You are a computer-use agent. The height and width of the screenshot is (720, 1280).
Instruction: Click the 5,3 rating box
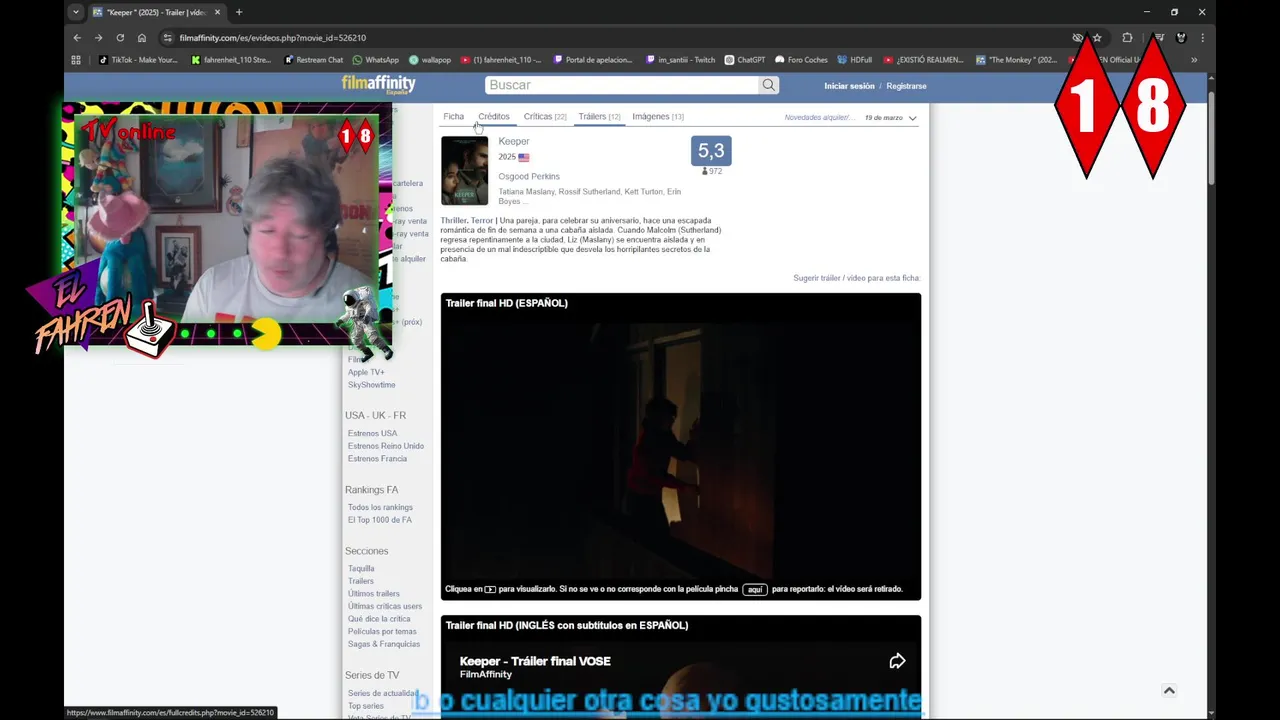tap(711, 151)
